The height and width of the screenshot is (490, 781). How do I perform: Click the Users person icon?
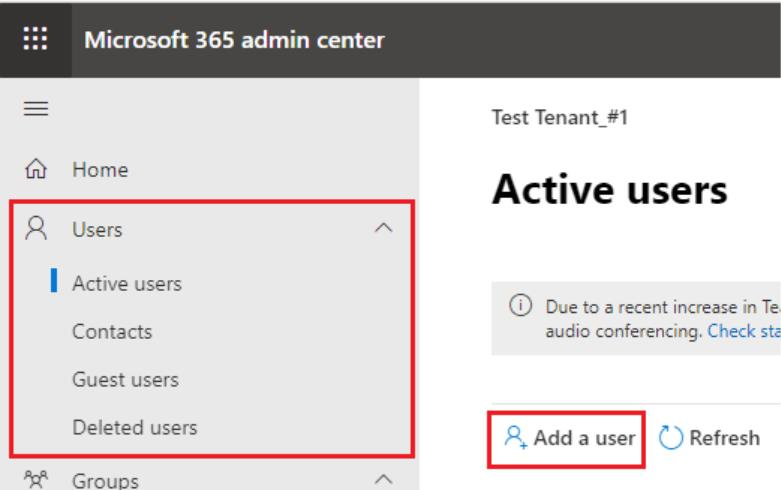35,231
